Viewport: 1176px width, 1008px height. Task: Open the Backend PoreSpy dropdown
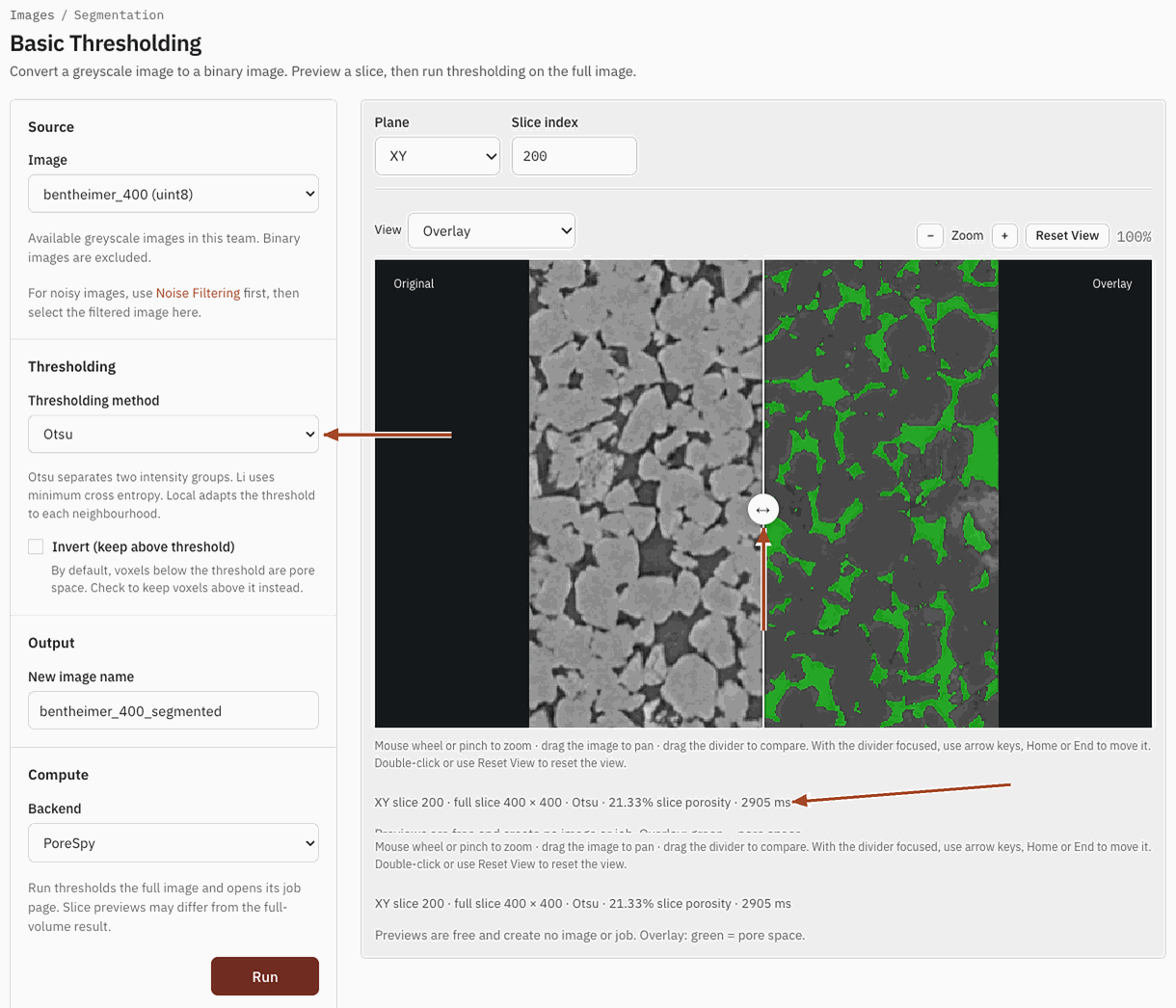coord(174,842)
